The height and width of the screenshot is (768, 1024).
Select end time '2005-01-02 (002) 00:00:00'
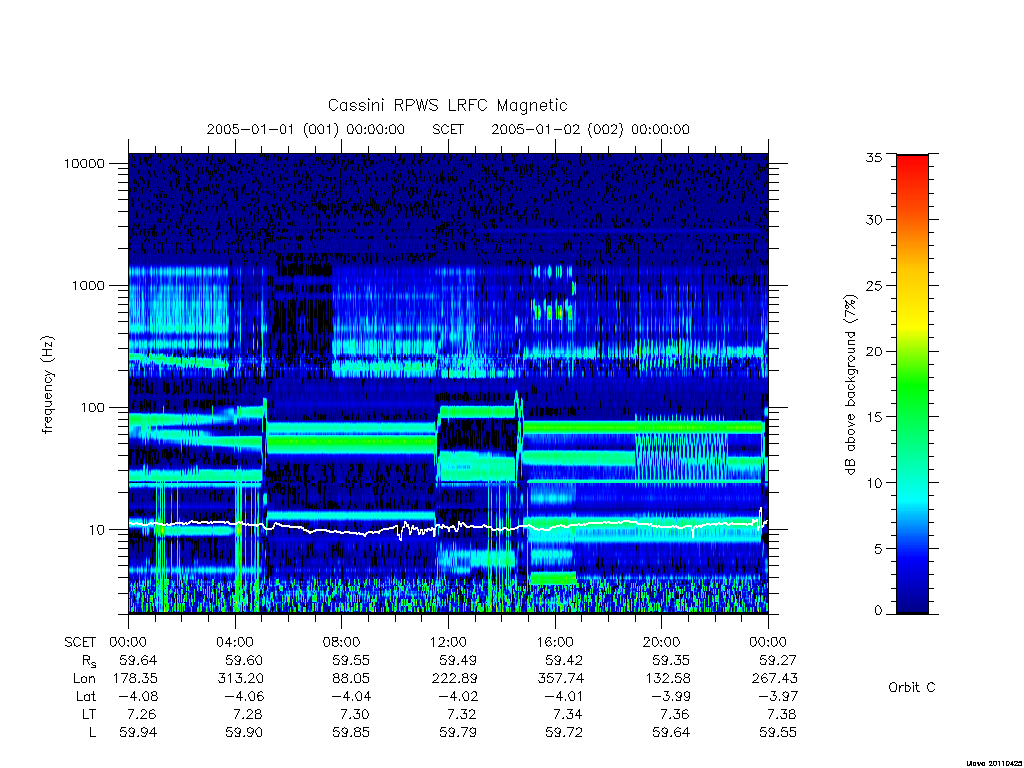[x=590, y=129]
